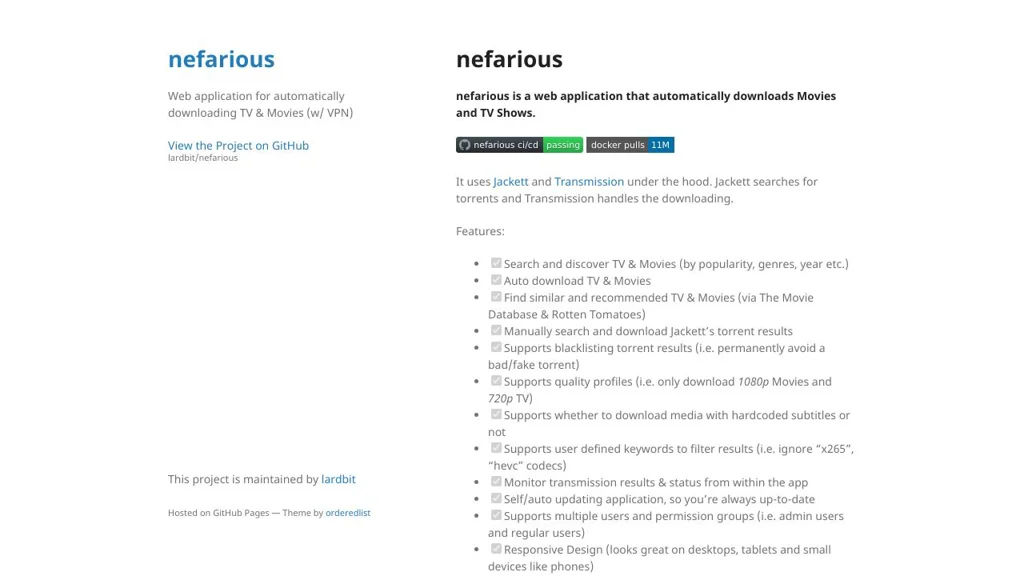
Task: Toggle the Manually search Jackett's results checkbox
Action: tap(496, 330)
